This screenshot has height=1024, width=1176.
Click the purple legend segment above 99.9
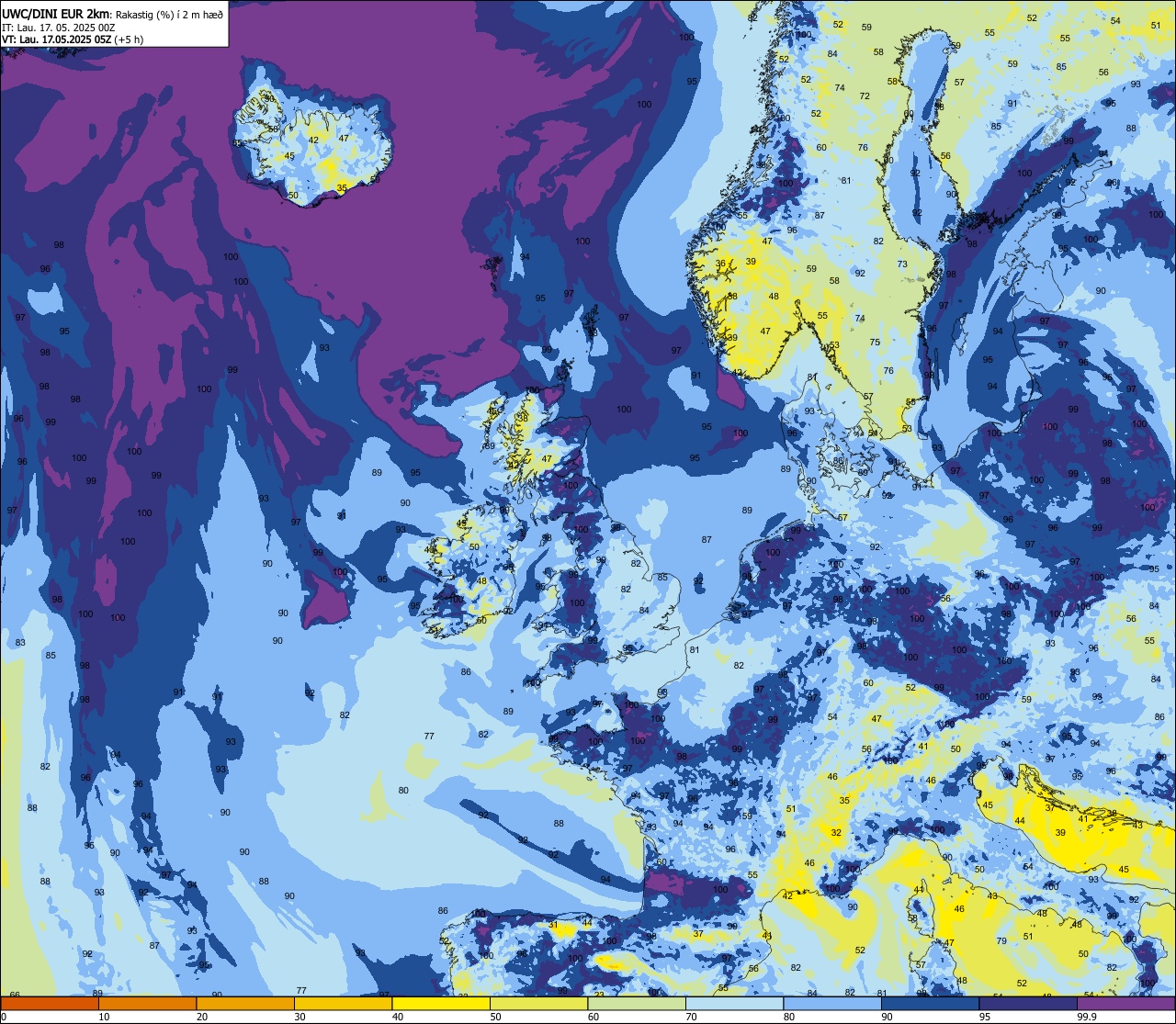1125,1004
